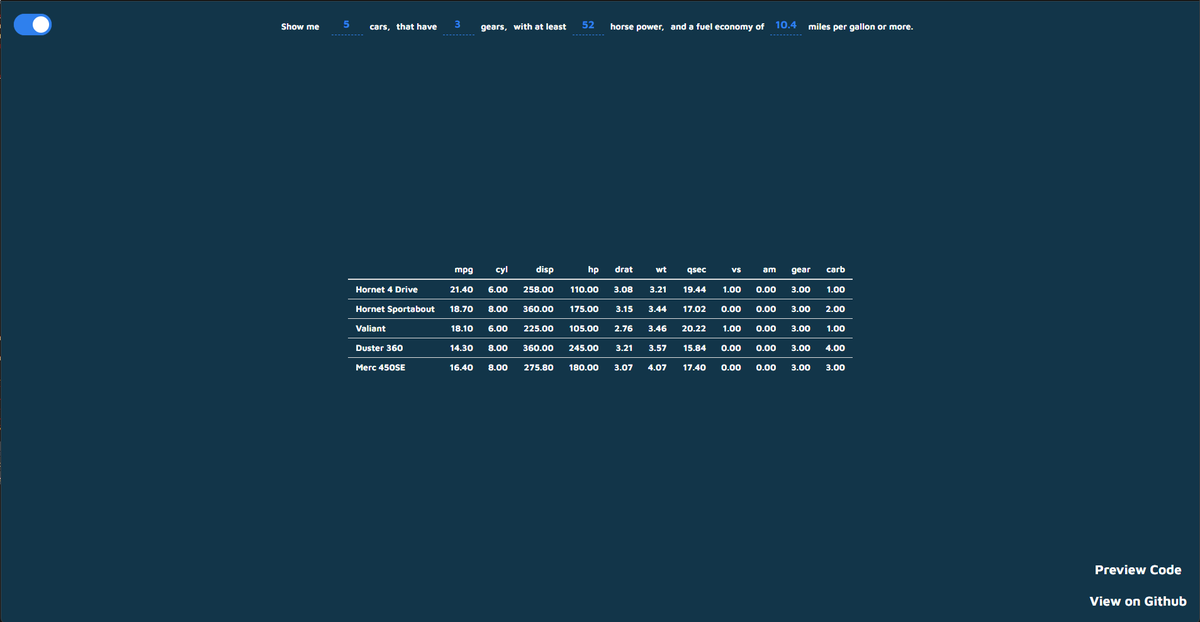The height and width of the screenshot is (622, 1200).
Task: Click the gear column header
Action: 800,270
